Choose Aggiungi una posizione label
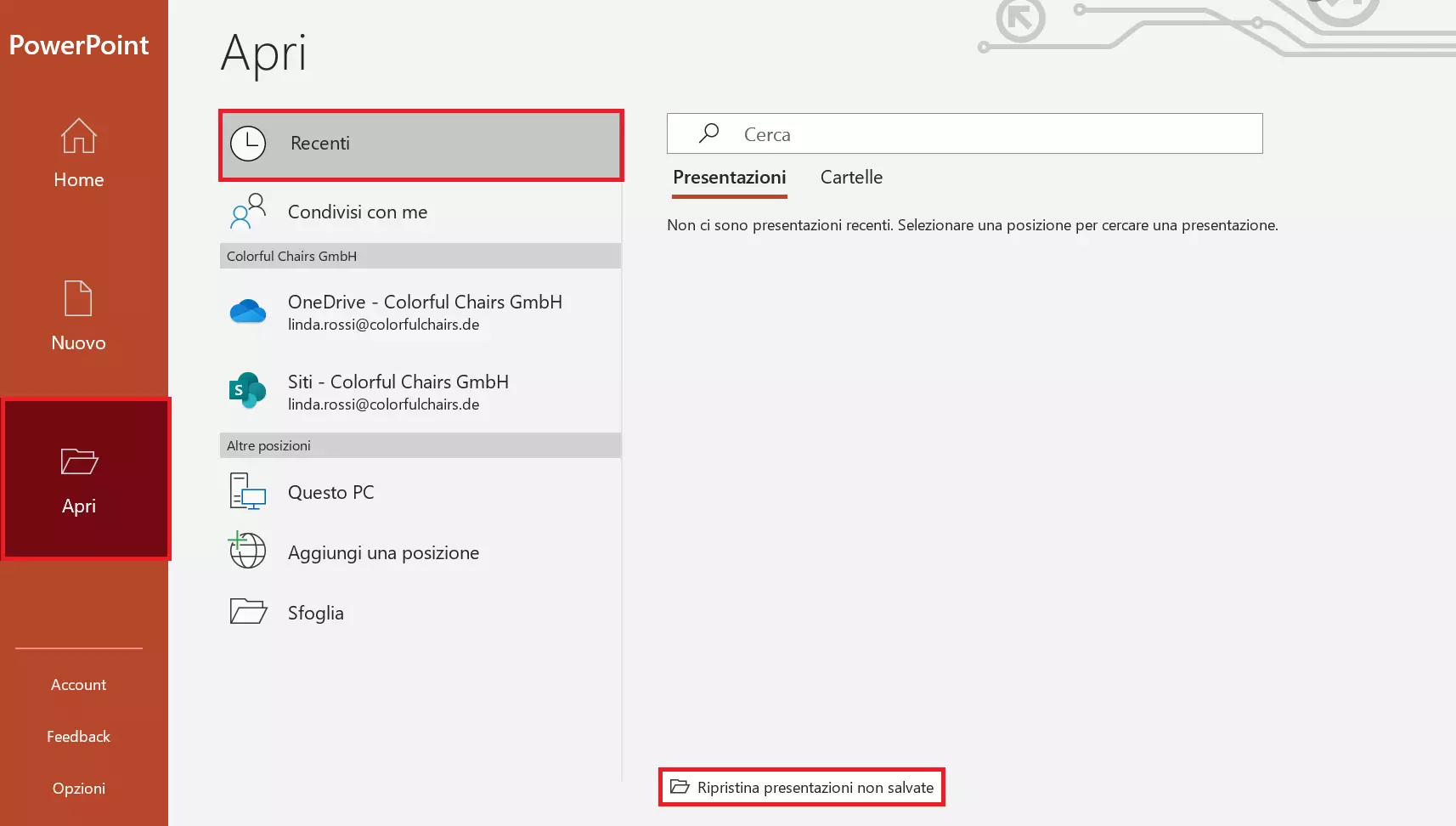Image resolution: width=1456 pixels, height=826 pixels. 384,553
